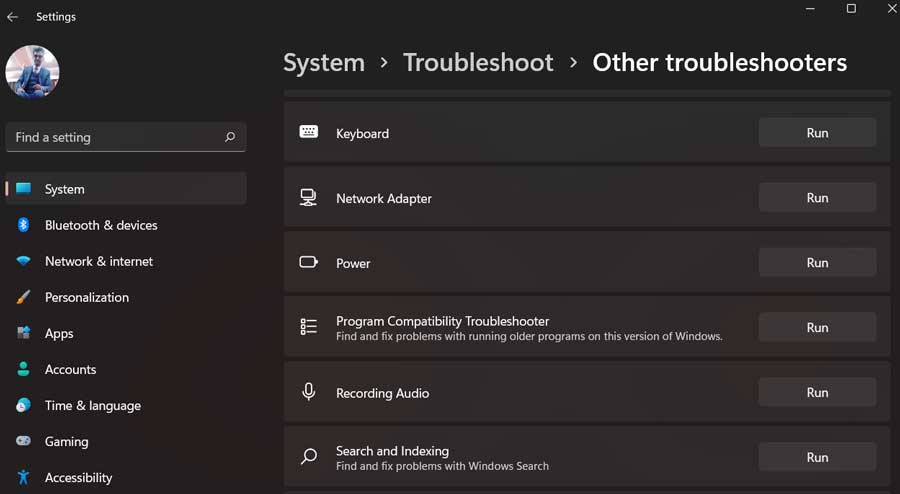This screenshot has height=494, width=900.
Task: Go to System in the breadcrumb
Action: [x=324, y=63]
